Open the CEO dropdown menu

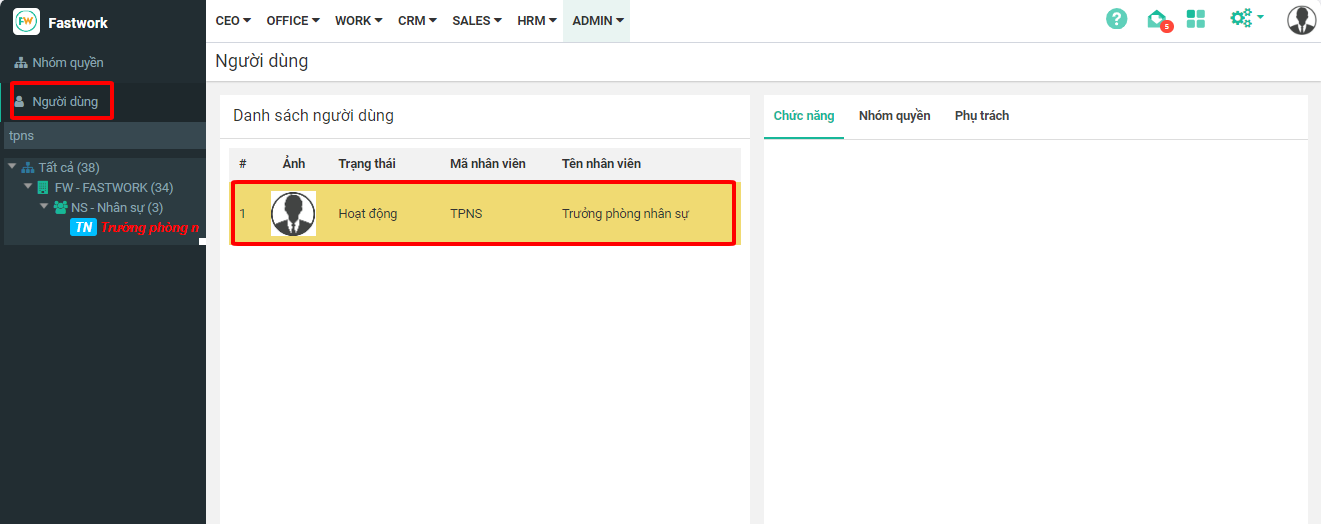click(233, 21)
